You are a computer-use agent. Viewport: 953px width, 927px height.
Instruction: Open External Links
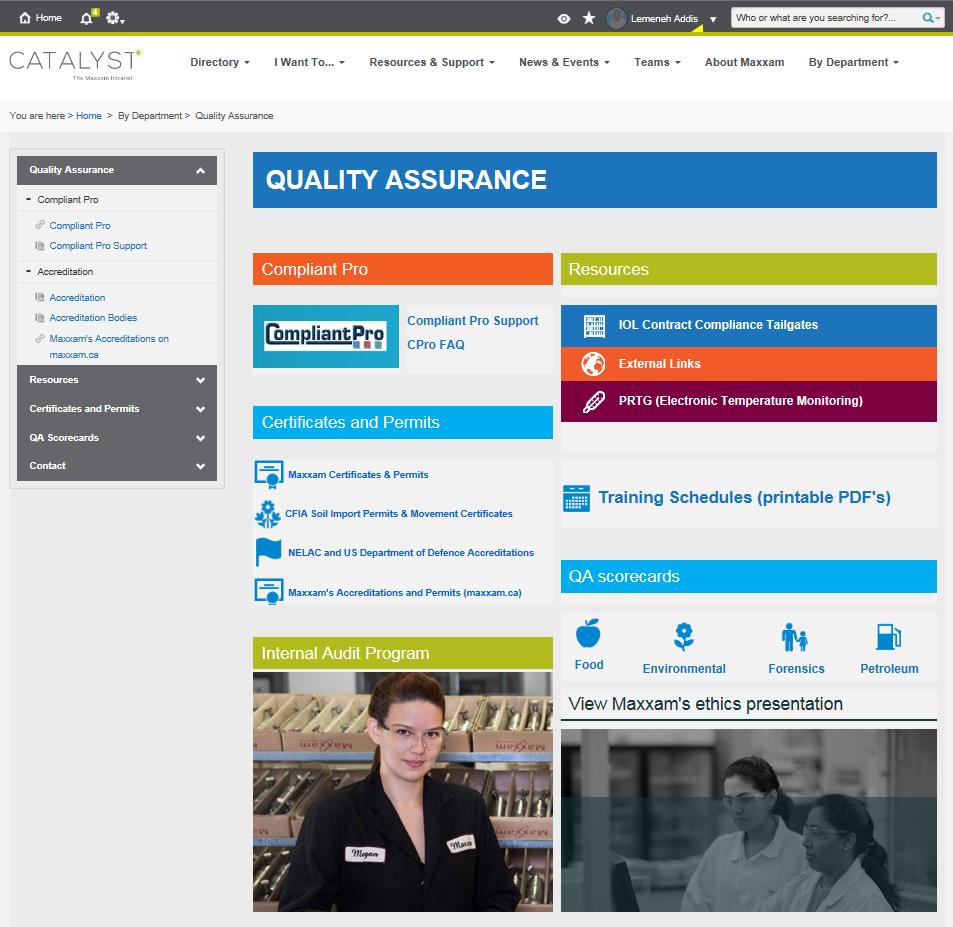[659, 364]
